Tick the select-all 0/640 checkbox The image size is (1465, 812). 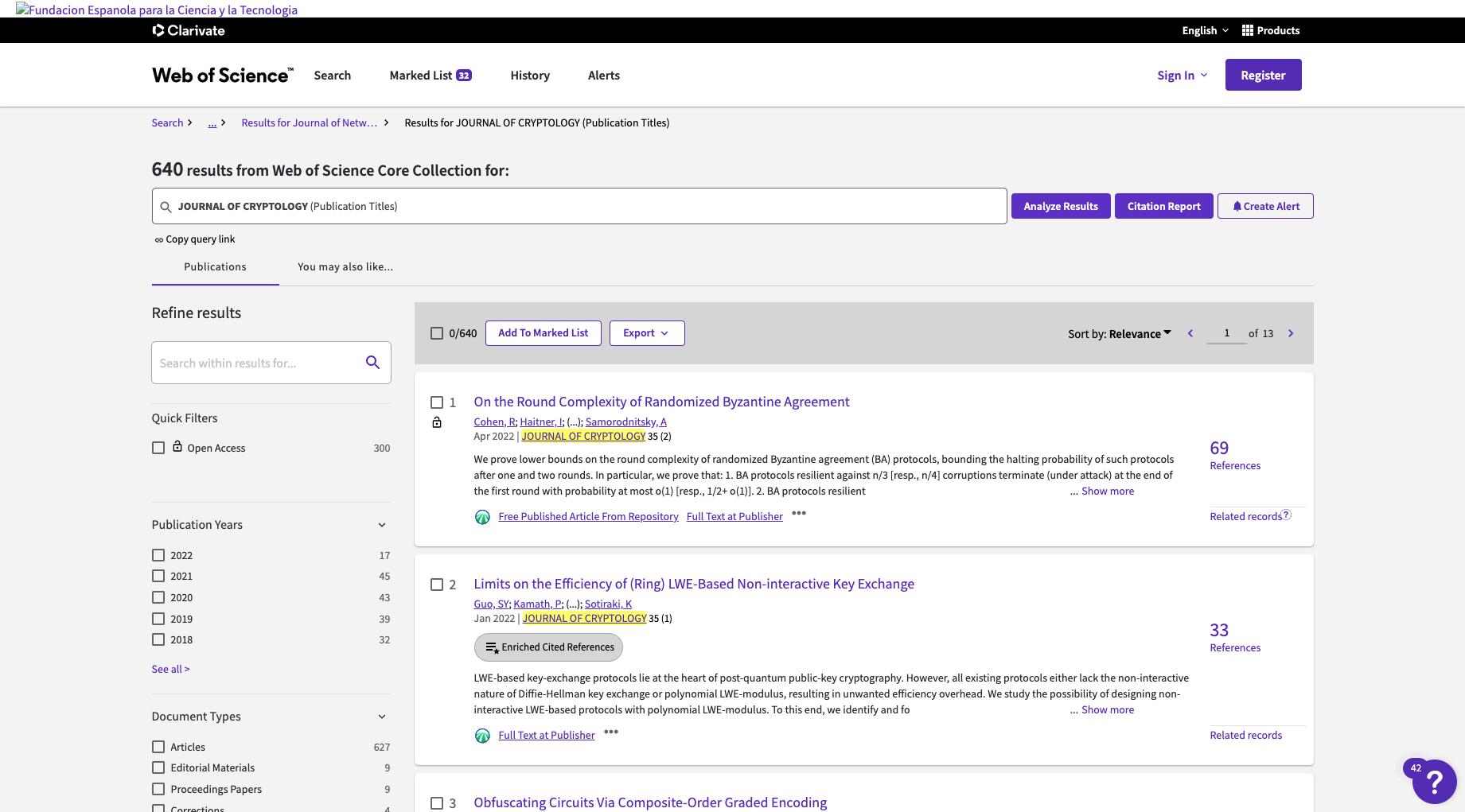(437, 333)
